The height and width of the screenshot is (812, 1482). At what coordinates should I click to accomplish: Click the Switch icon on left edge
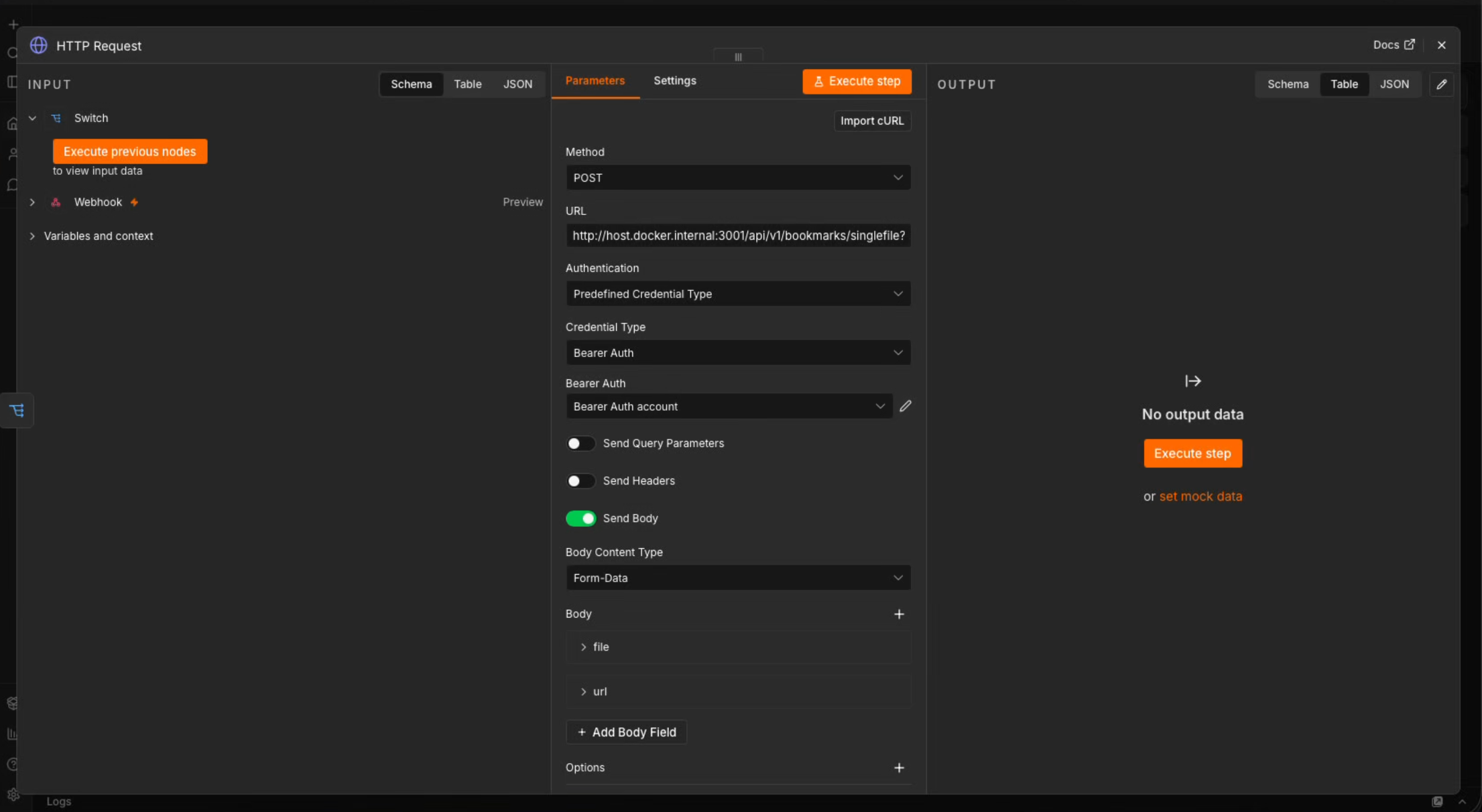[17, 410]
